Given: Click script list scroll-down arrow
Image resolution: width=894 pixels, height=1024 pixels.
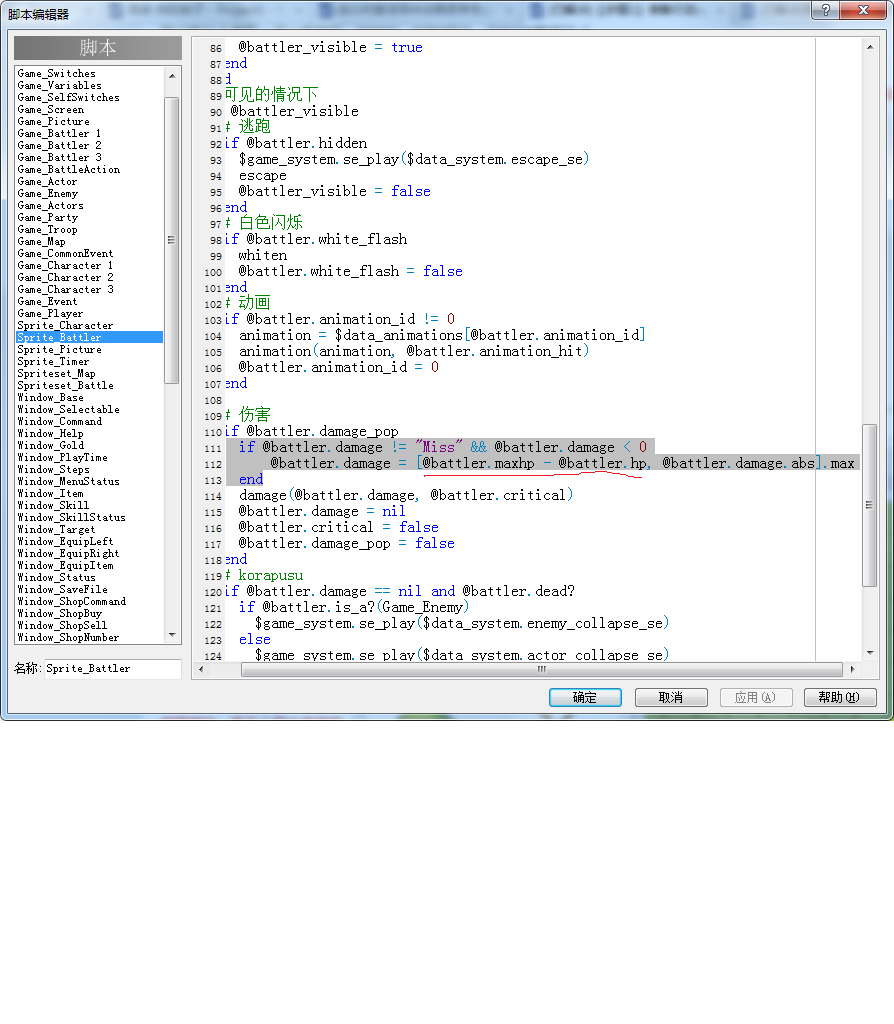Looking at the screenshot, I should pos(172,635).
